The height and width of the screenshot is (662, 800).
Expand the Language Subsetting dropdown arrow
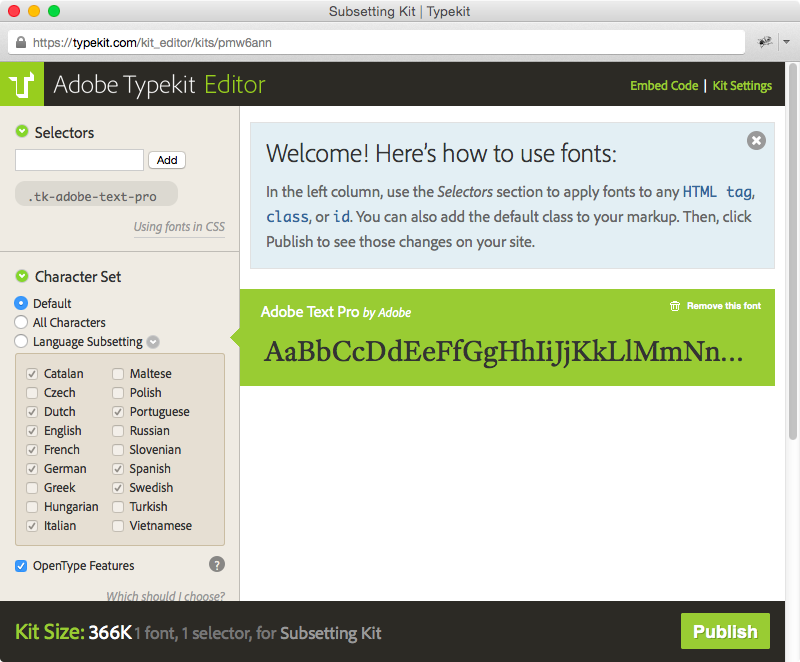[153, 342]
